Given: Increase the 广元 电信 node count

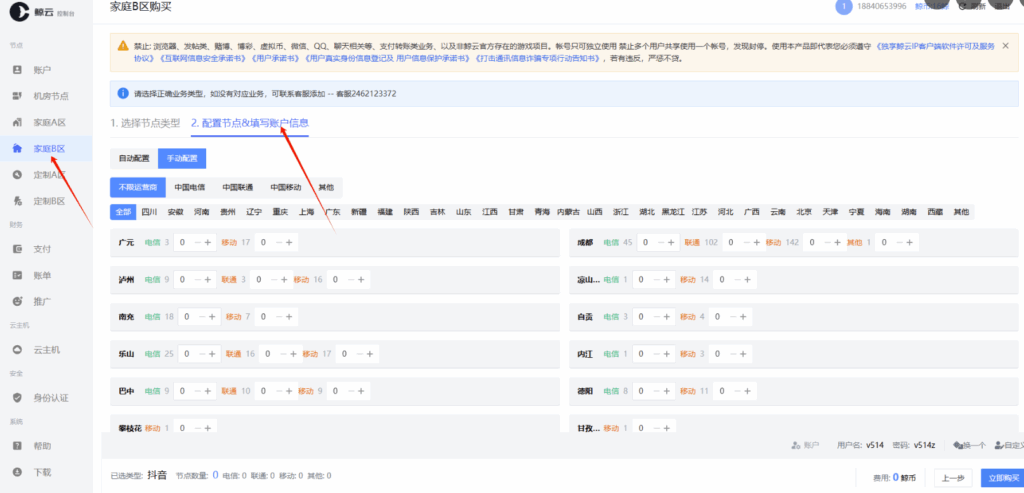Looking at the screenshot, I should 208,242.
